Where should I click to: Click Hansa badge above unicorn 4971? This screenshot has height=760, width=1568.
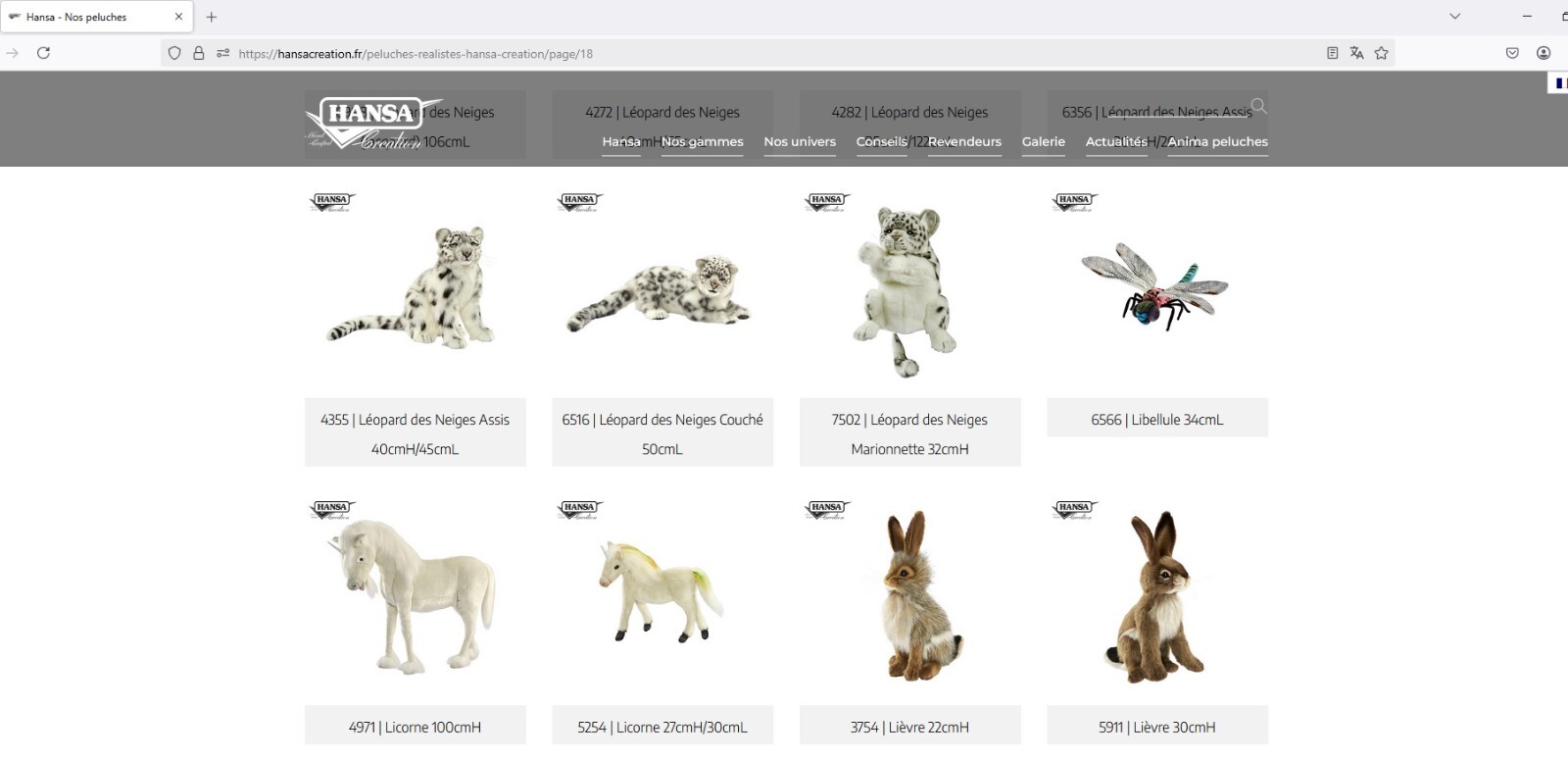coord(332,510)
